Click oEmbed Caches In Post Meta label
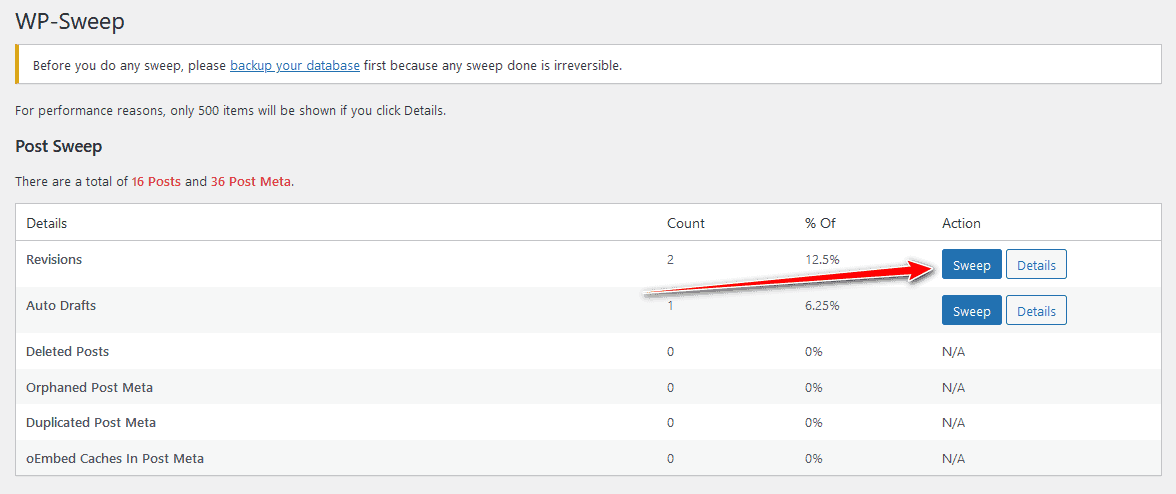This screenshot has height=494, width=1176. (x=115, y=458)
